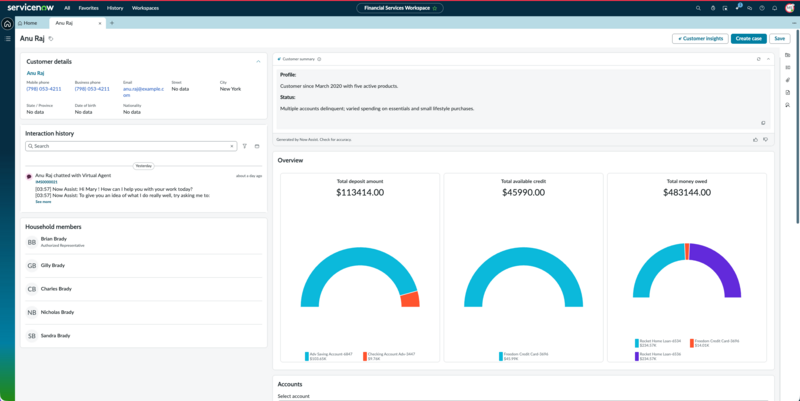The image size is (800, 401).
Task: Select the Checking Account Adv legend swatch
Action: click(x=365, y=357)
